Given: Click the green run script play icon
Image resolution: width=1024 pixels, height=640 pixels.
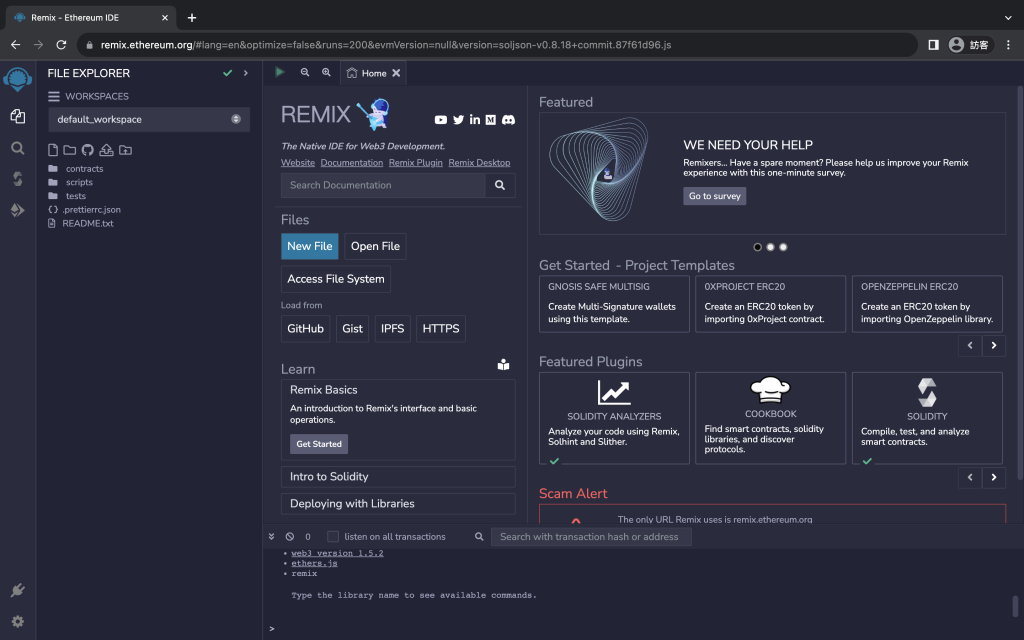Looking at the screenshot, I should pyautogui.click(x=280, y=72).
